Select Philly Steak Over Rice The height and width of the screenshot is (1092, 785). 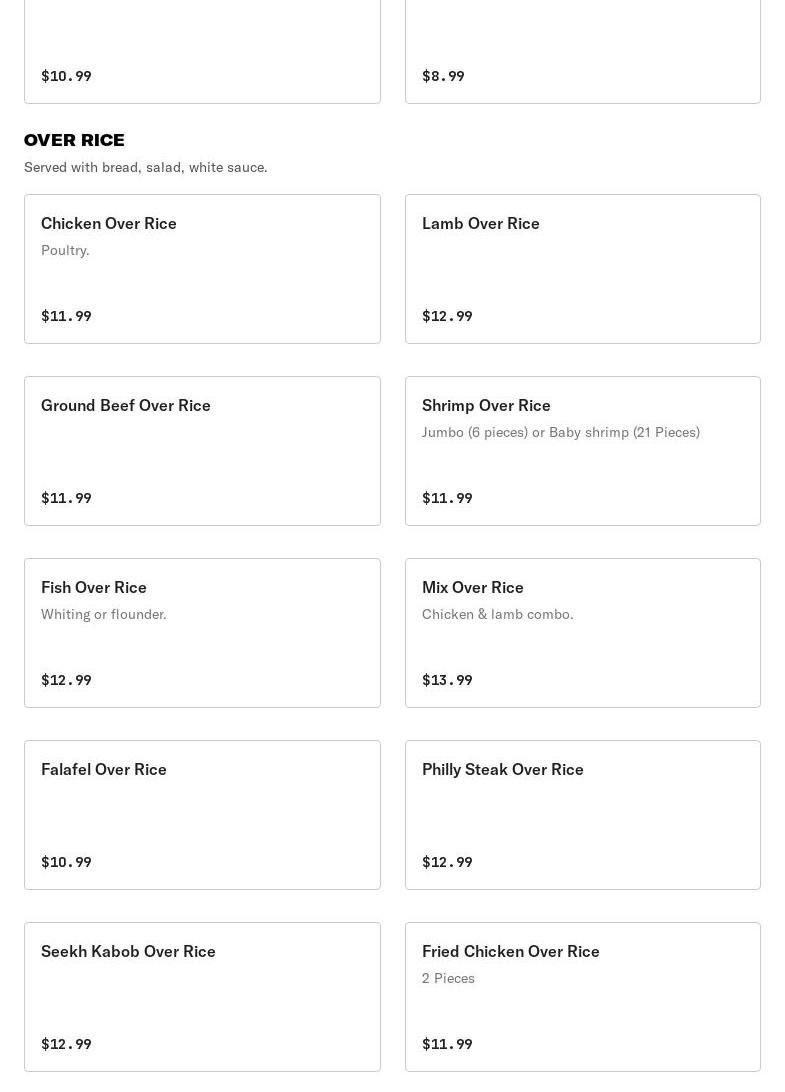tap(582, 814)
